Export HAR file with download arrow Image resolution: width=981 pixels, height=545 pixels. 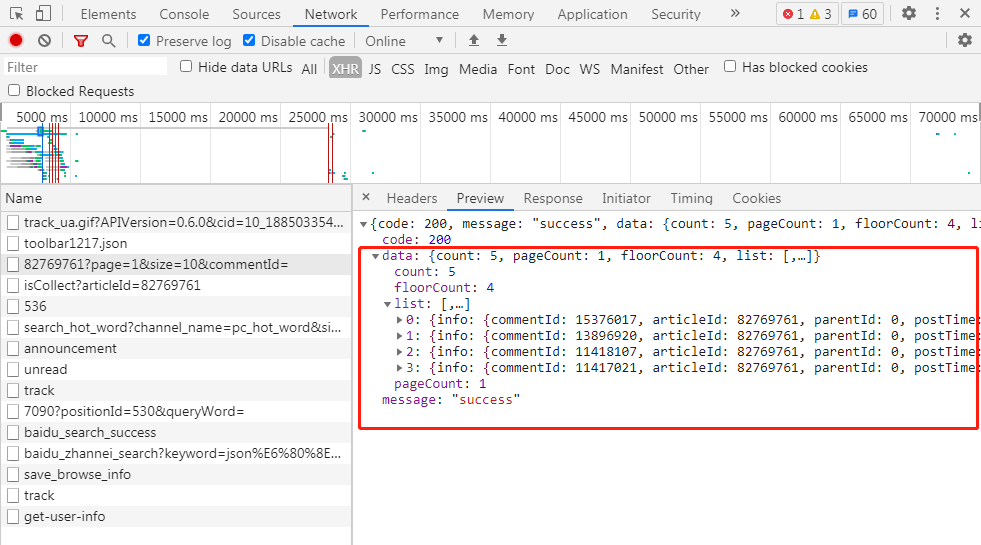tap(502, 41)
